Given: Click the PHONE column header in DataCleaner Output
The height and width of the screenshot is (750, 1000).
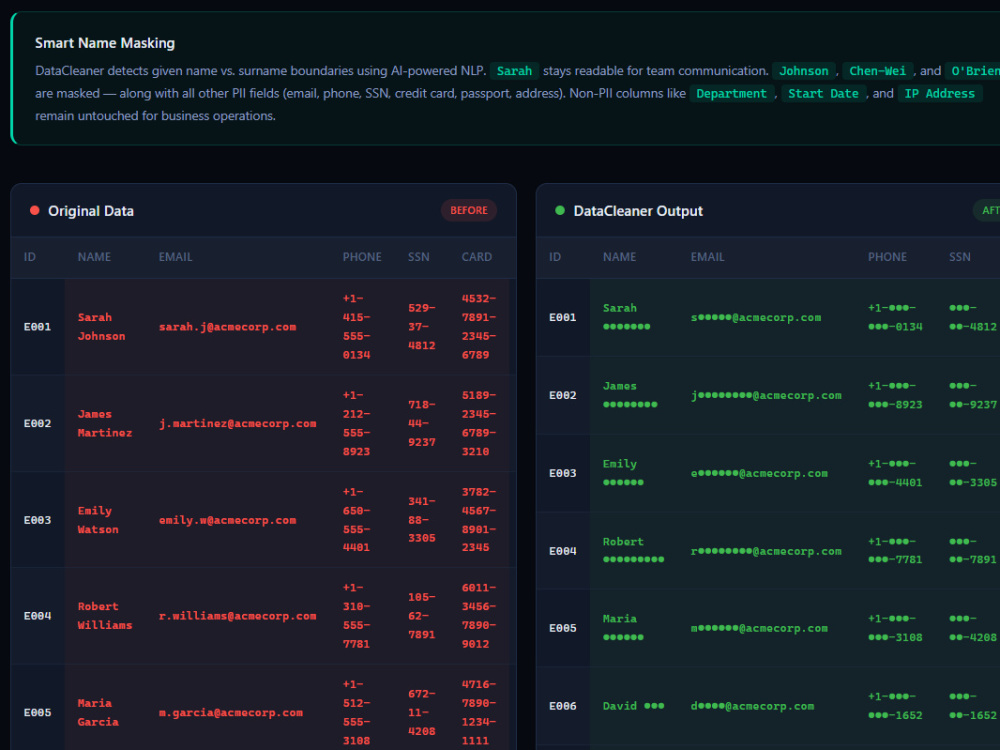Looking at the screenshot, I should coord(888,257).
